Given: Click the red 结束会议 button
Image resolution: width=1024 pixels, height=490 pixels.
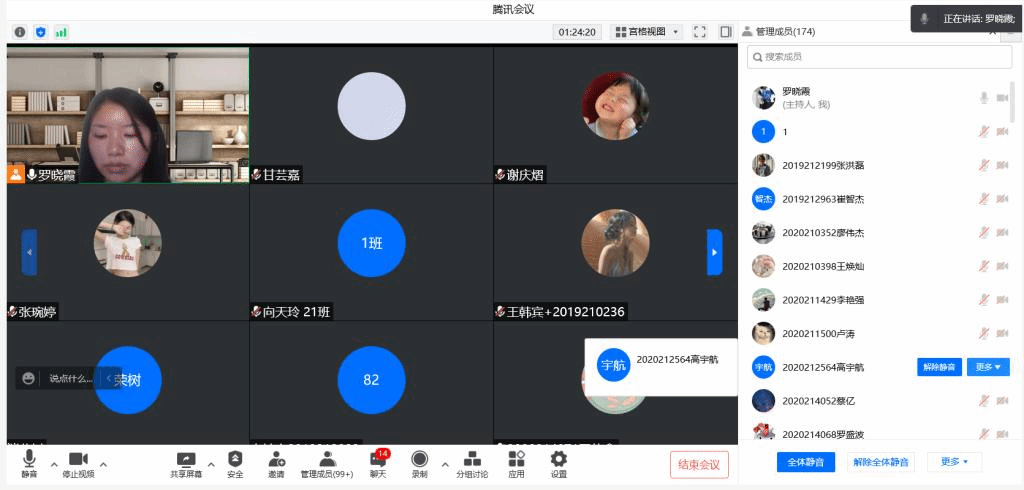Looking at the screenshot, I should point(699,464).
